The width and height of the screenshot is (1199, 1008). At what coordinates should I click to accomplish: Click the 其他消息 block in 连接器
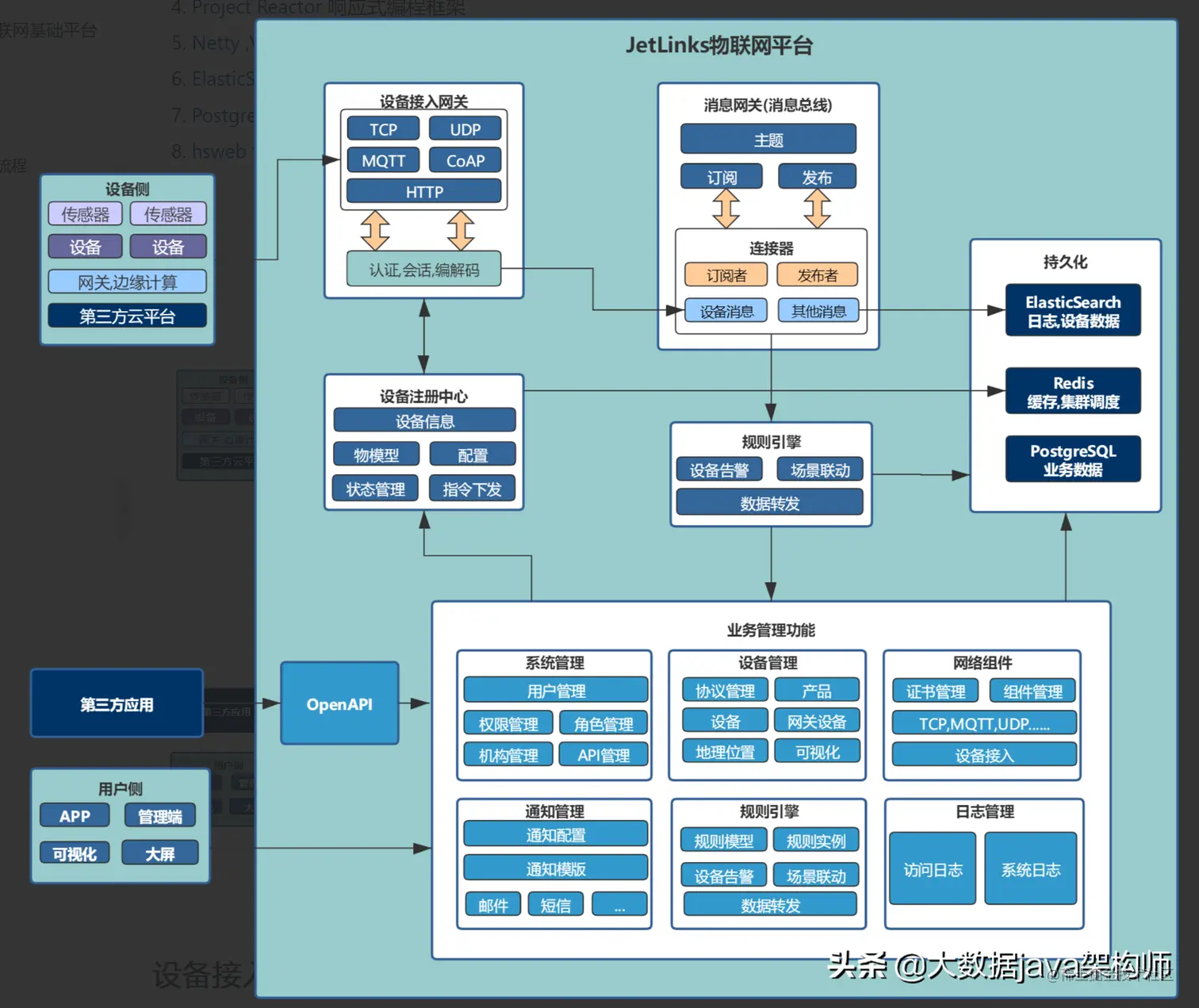pyautogui.click(x=818, y=311)
